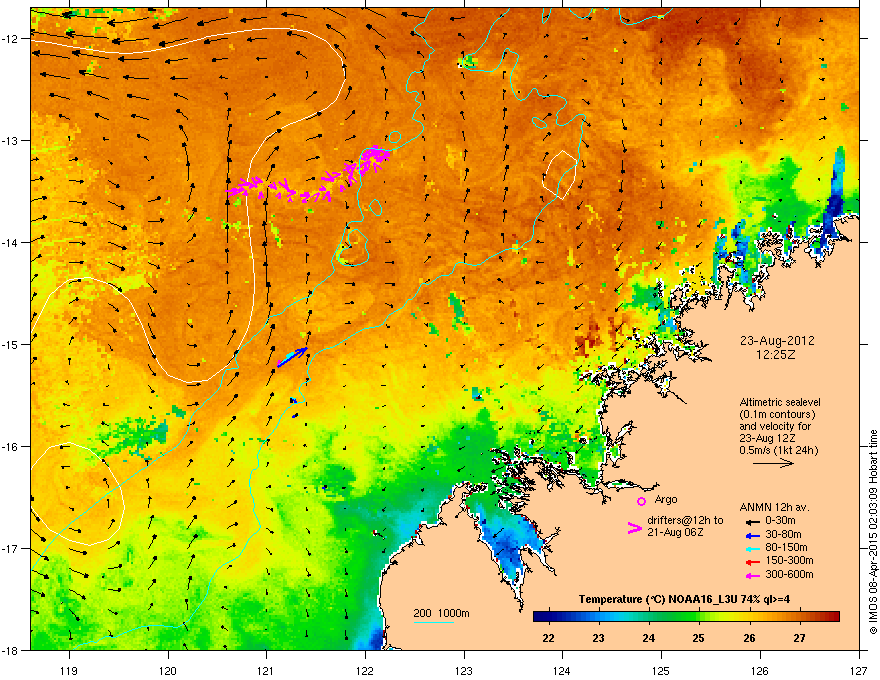Click the Argo legend label

666,499
